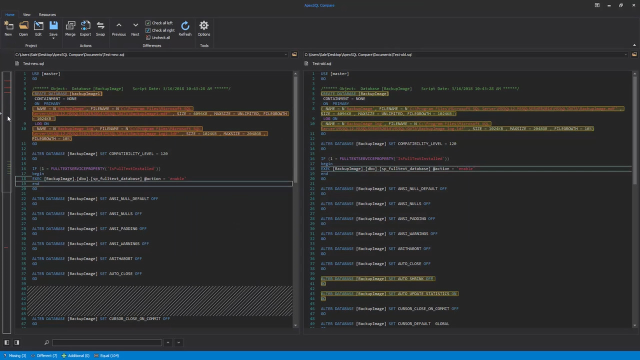
Task: Click the EXEC sp_fulltext_database line in left pane
Action: (x=109, y=178)
